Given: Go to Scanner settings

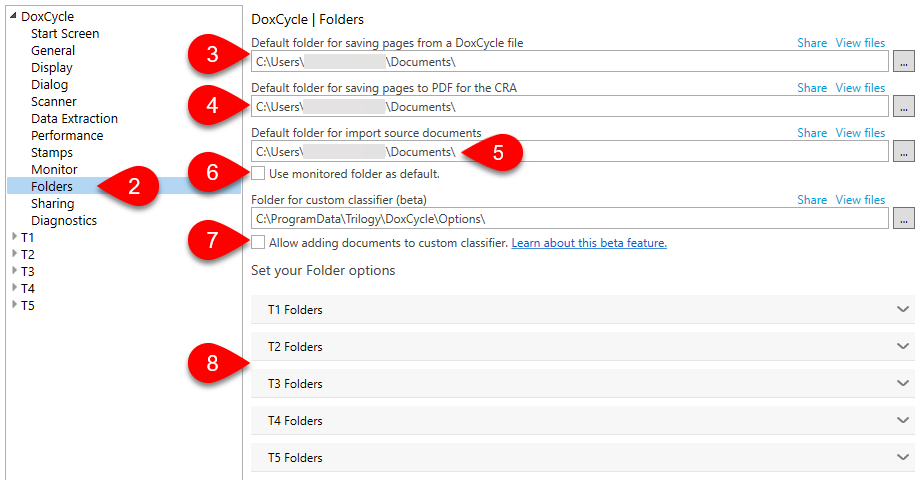Looking at the screenshot, I should tap(53, 102).
